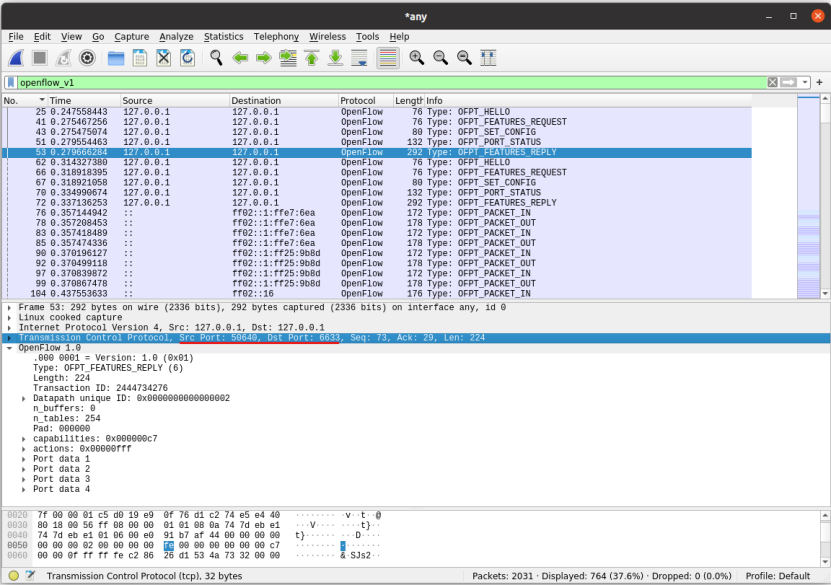The width and height of the screenshot is (831, 585).
Task: Toggle auto-scroll to last packet
Action: click(360, 58)
